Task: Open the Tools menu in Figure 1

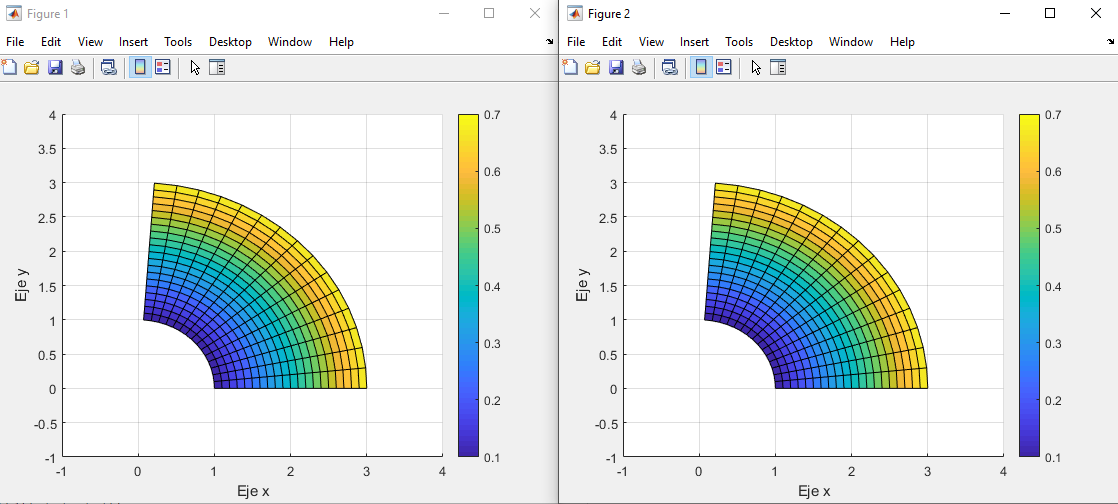Action: point(178,42)
